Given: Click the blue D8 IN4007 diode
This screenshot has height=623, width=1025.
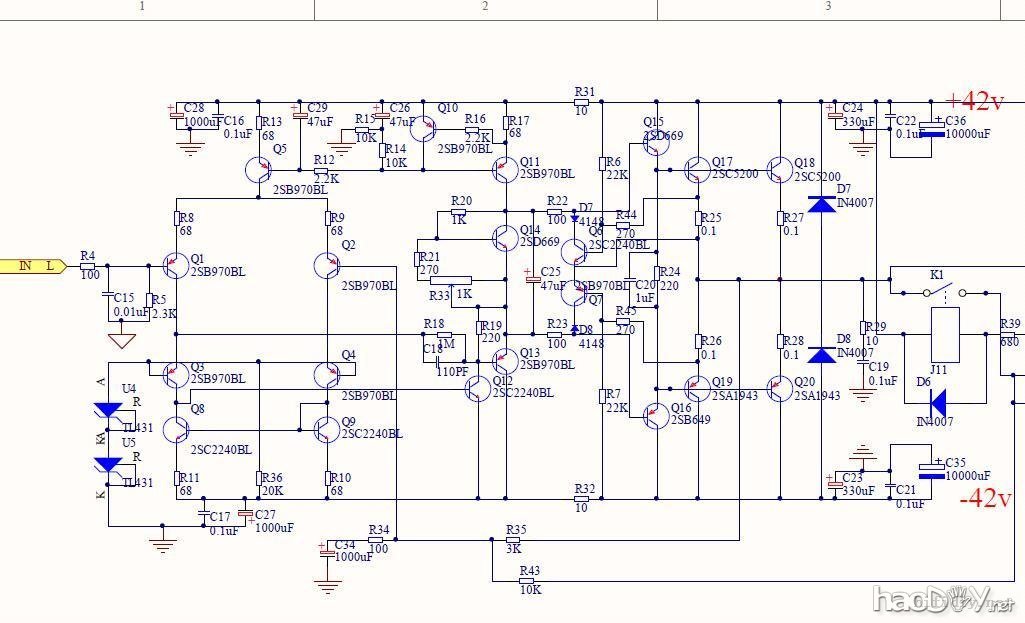Looking at the screenshot, I should coord(821,354).
